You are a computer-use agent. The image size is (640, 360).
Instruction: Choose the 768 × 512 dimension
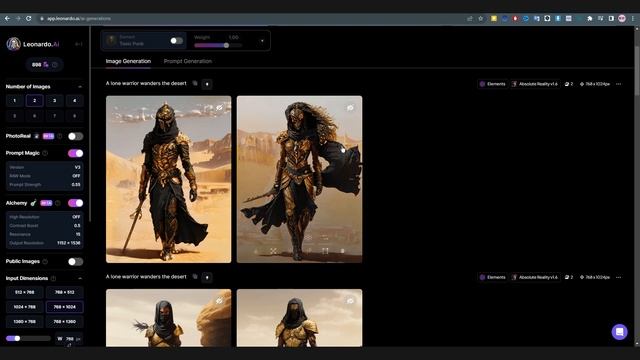pyautogui.click(x=64, y=292)
